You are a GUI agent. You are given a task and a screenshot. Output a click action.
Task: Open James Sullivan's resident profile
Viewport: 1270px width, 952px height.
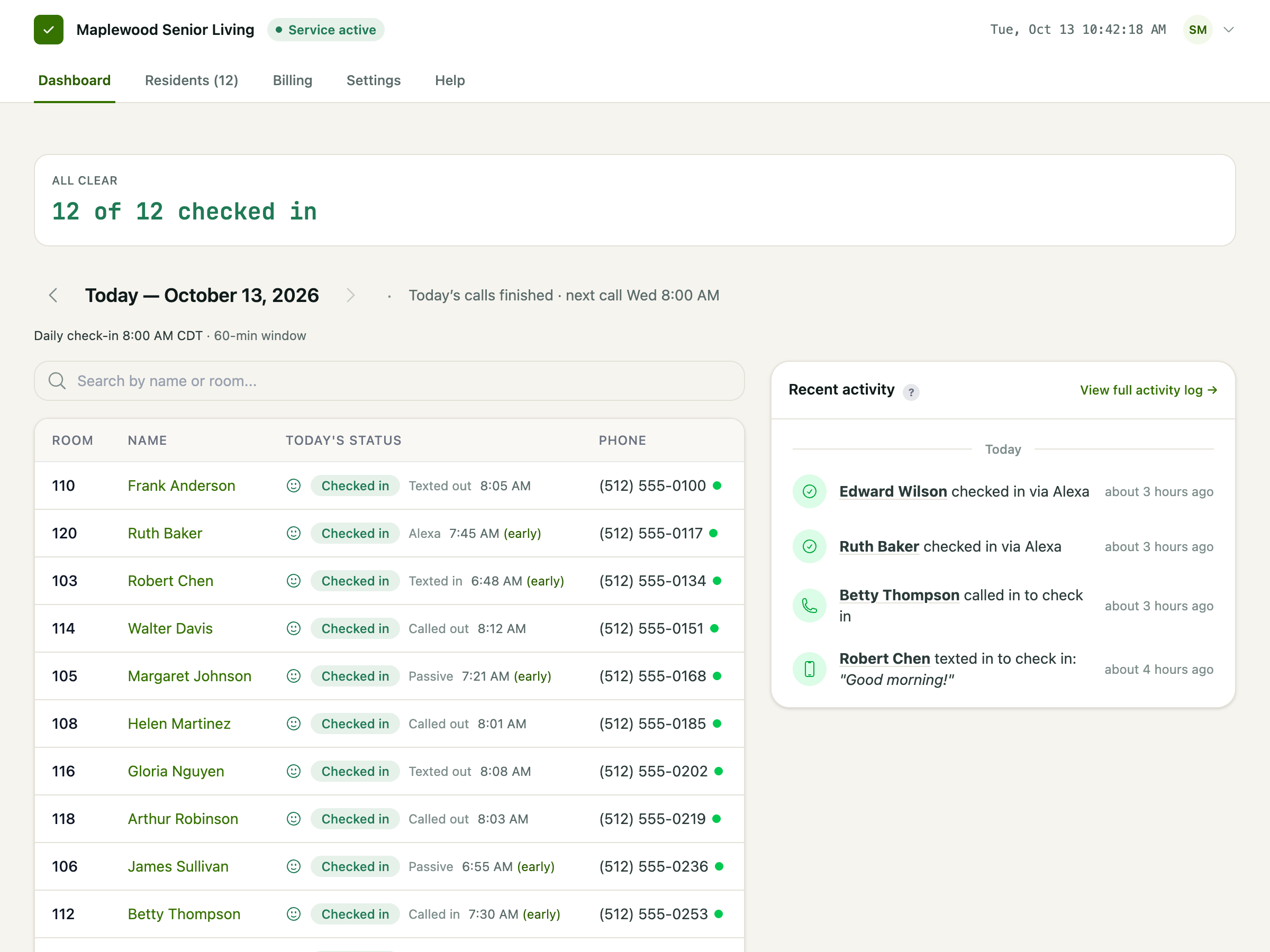coord(178,867)
